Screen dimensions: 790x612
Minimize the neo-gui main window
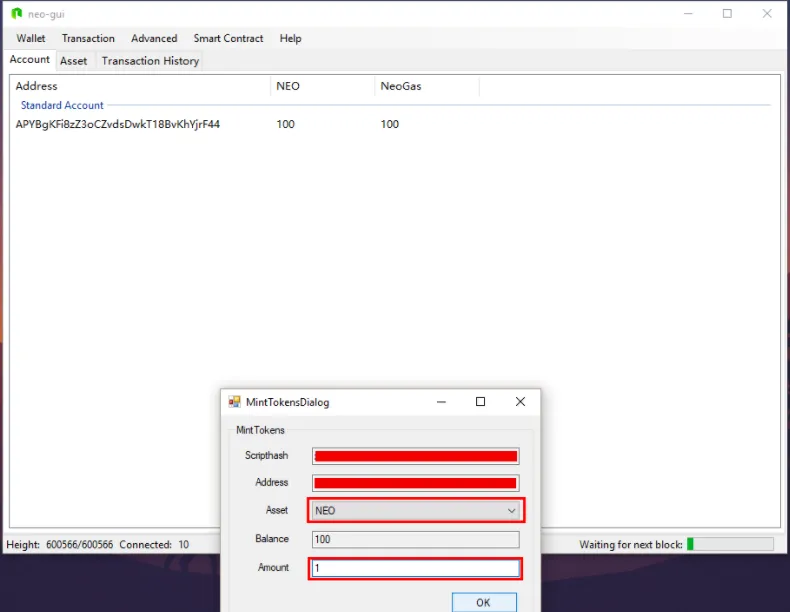point(688,14)
